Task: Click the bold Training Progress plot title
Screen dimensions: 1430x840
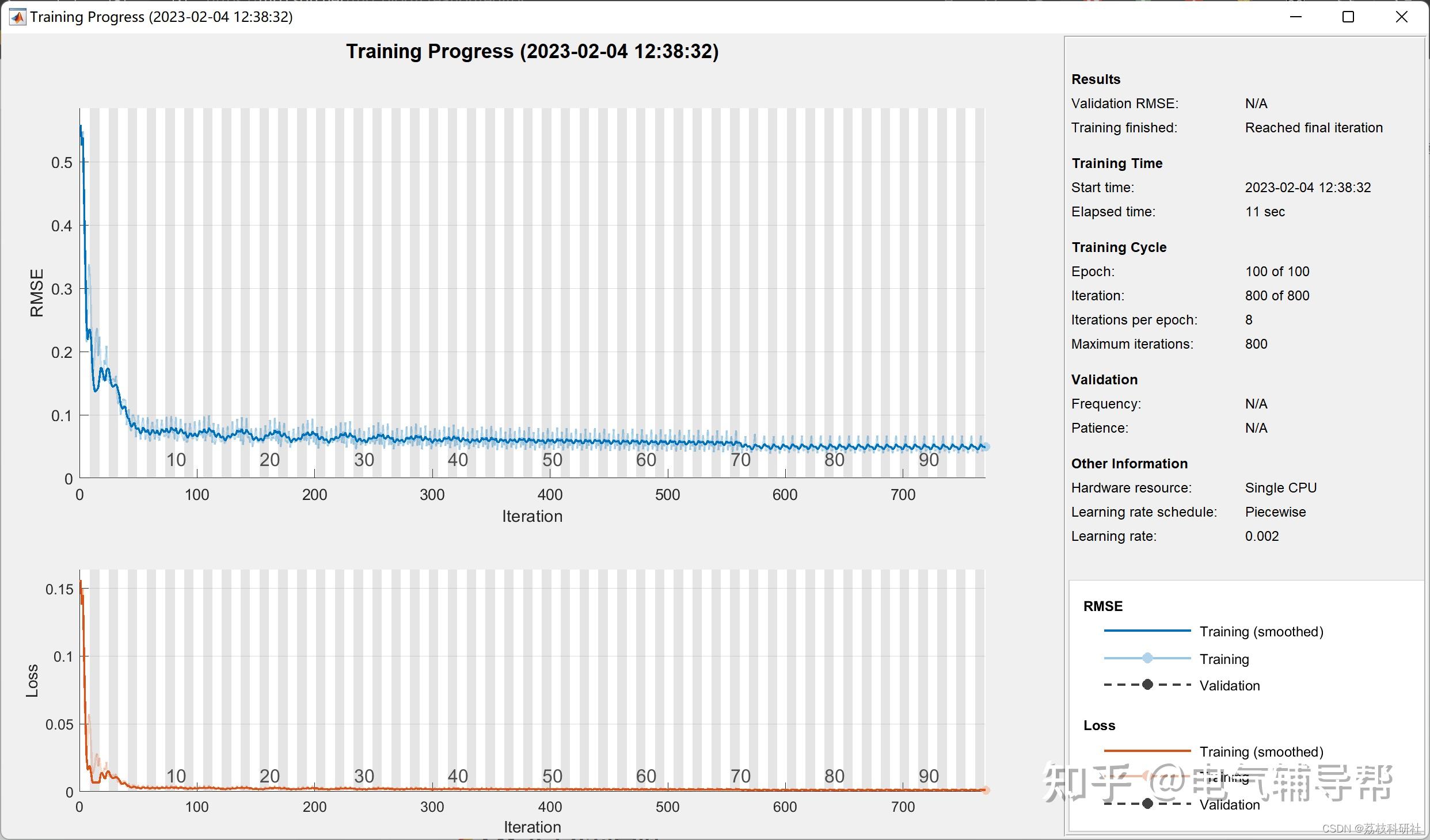Action: 532,52
